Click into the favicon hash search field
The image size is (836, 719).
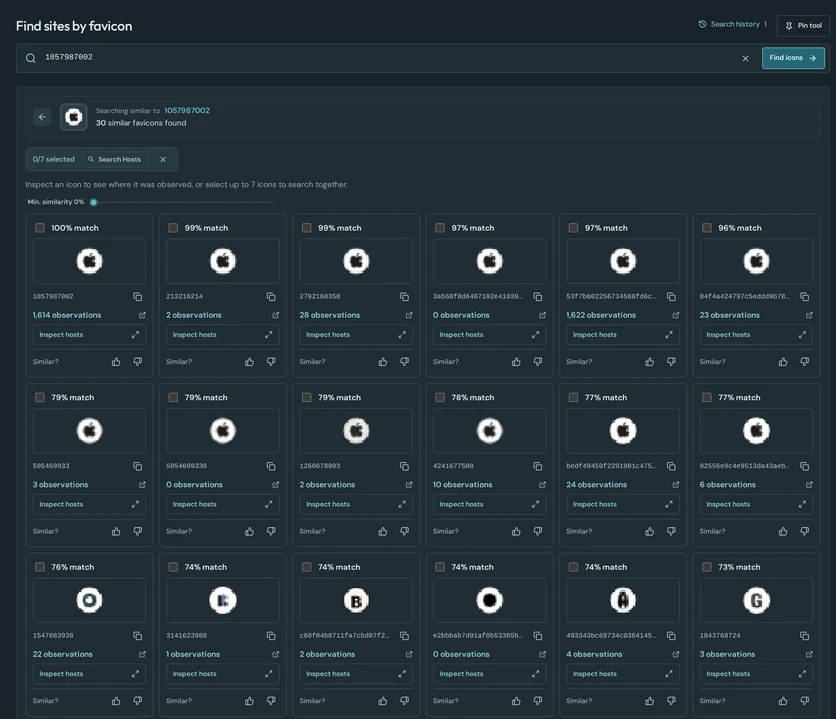pyautogui.click(x=389, y=58)
